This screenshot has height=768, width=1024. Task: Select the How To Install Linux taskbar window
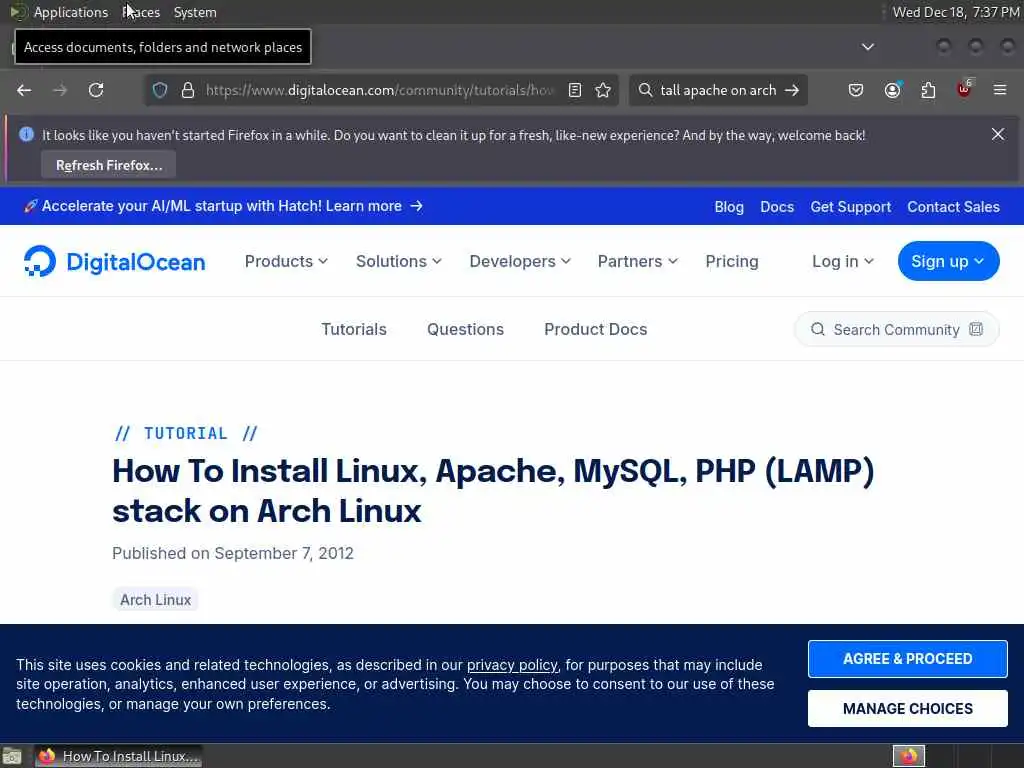pos(118,756)
